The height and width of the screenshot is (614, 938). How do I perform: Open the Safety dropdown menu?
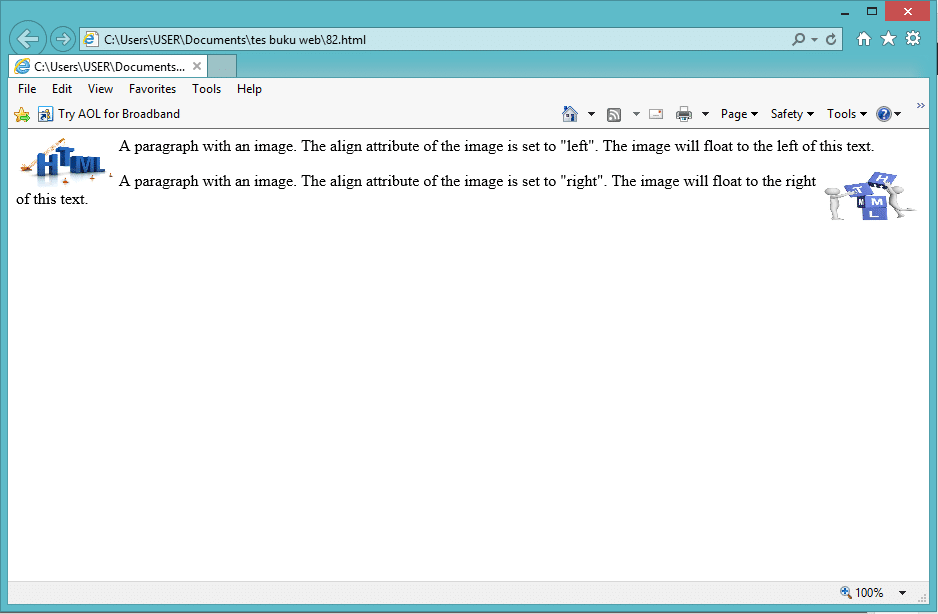790,114
